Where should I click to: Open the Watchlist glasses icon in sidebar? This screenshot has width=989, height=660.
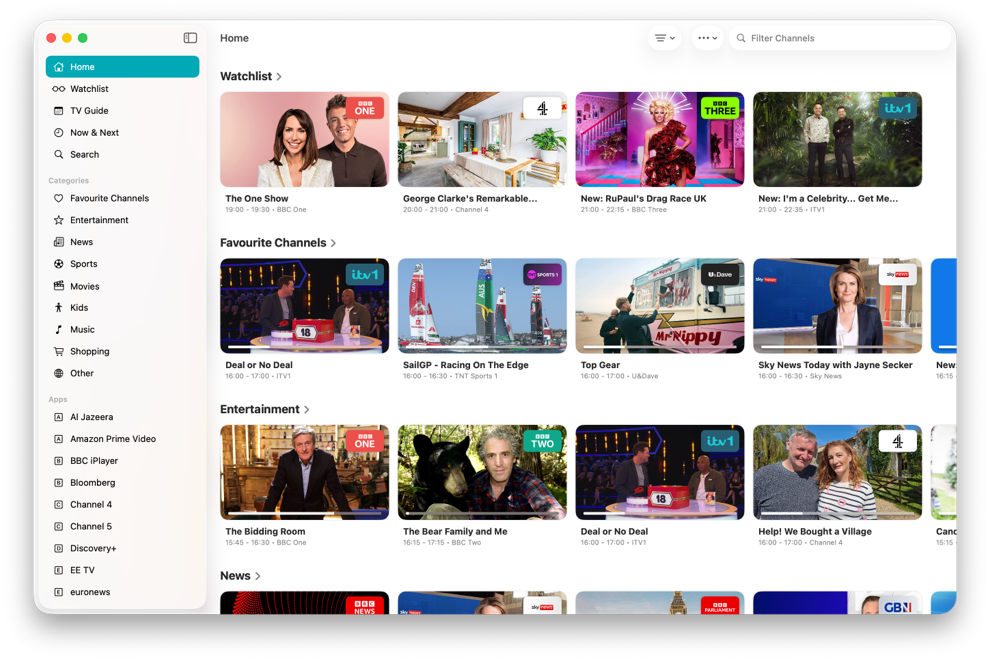point(58,89)
